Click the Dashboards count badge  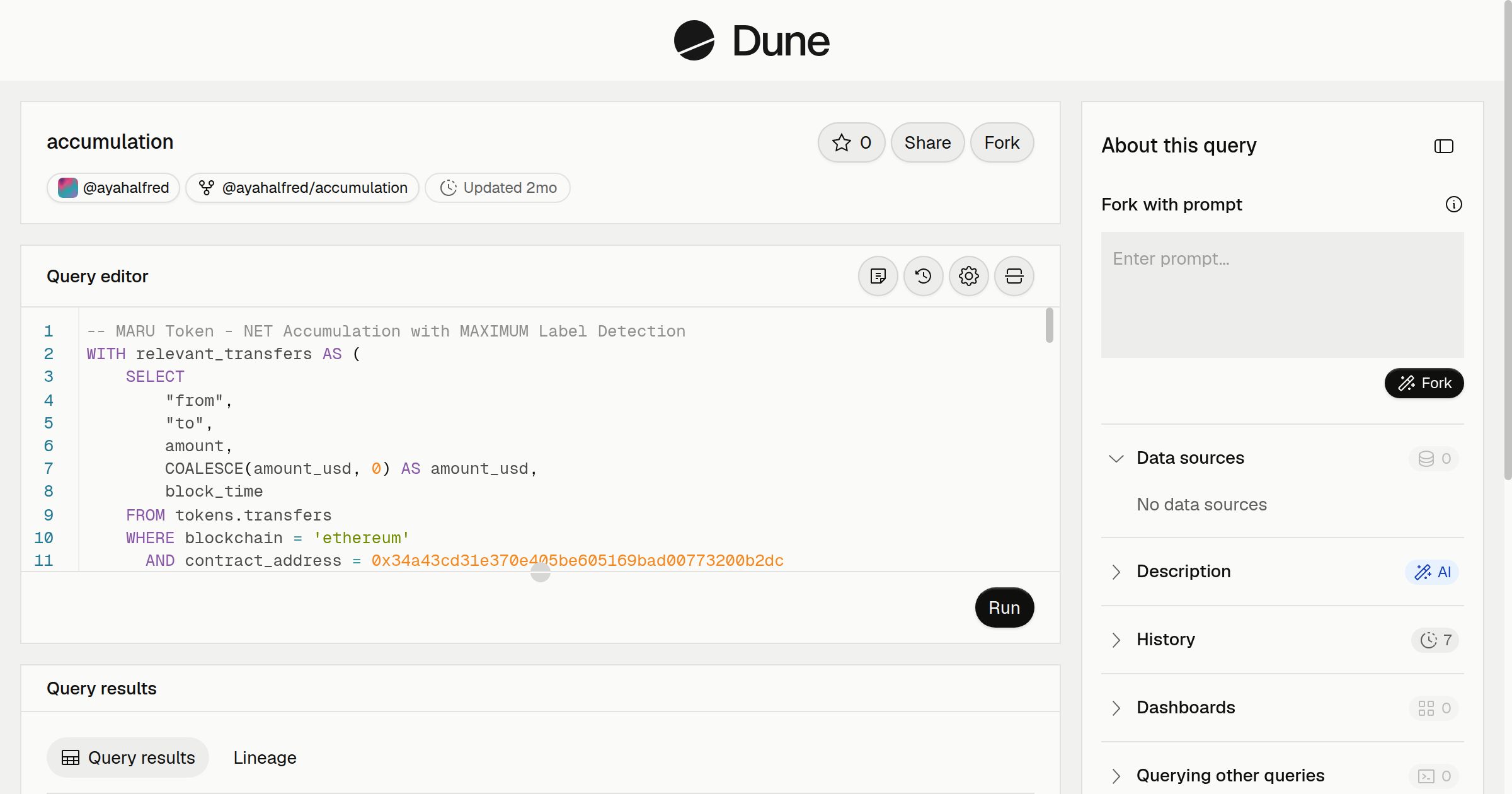coord(1434,708)
